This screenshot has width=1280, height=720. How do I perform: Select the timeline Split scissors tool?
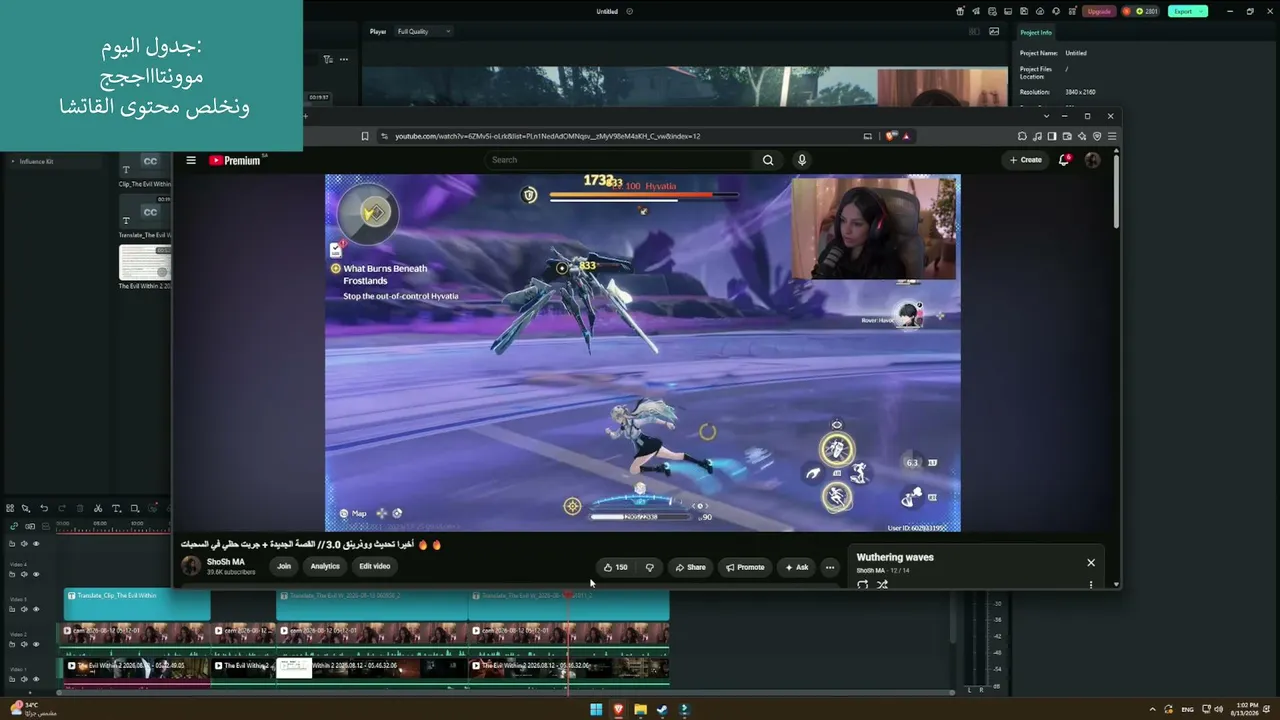coord(98,508)
